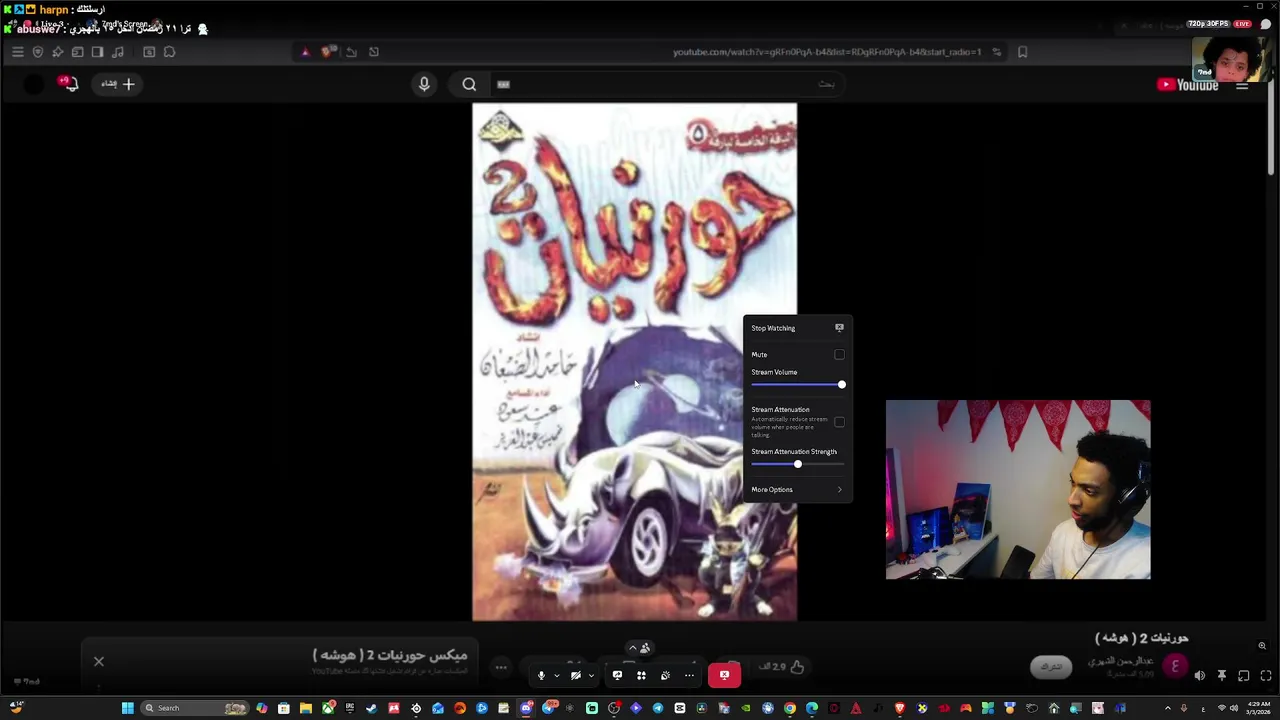Click the music note toolbar icon
Viewport: 1280px width, 720px height.
click(x=117, y=52)
